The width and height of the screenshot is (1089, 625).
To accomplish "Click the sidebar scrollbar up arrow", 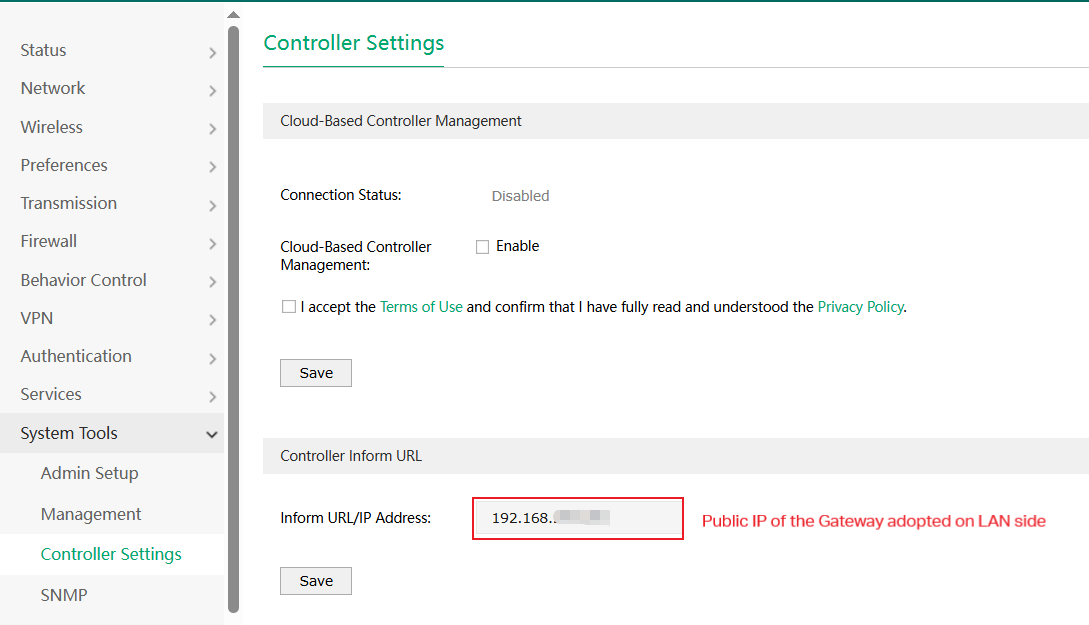I will click(x=233, y=15).
